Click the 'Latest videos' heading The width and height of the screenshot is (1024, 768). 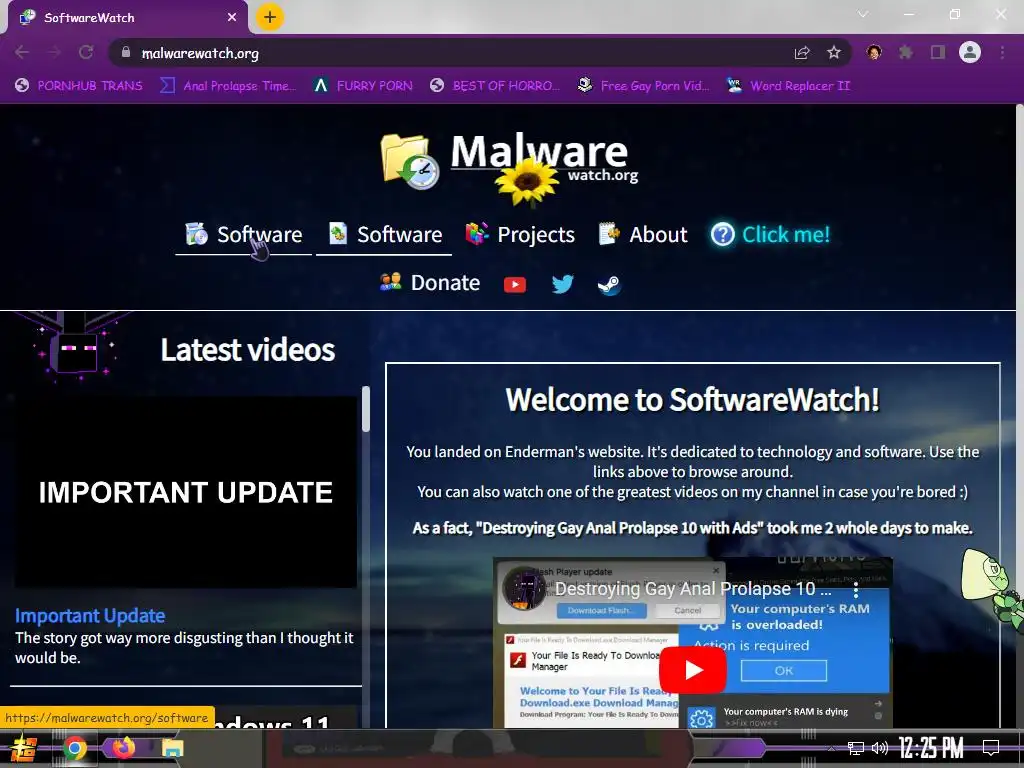(x=248, y=350)
